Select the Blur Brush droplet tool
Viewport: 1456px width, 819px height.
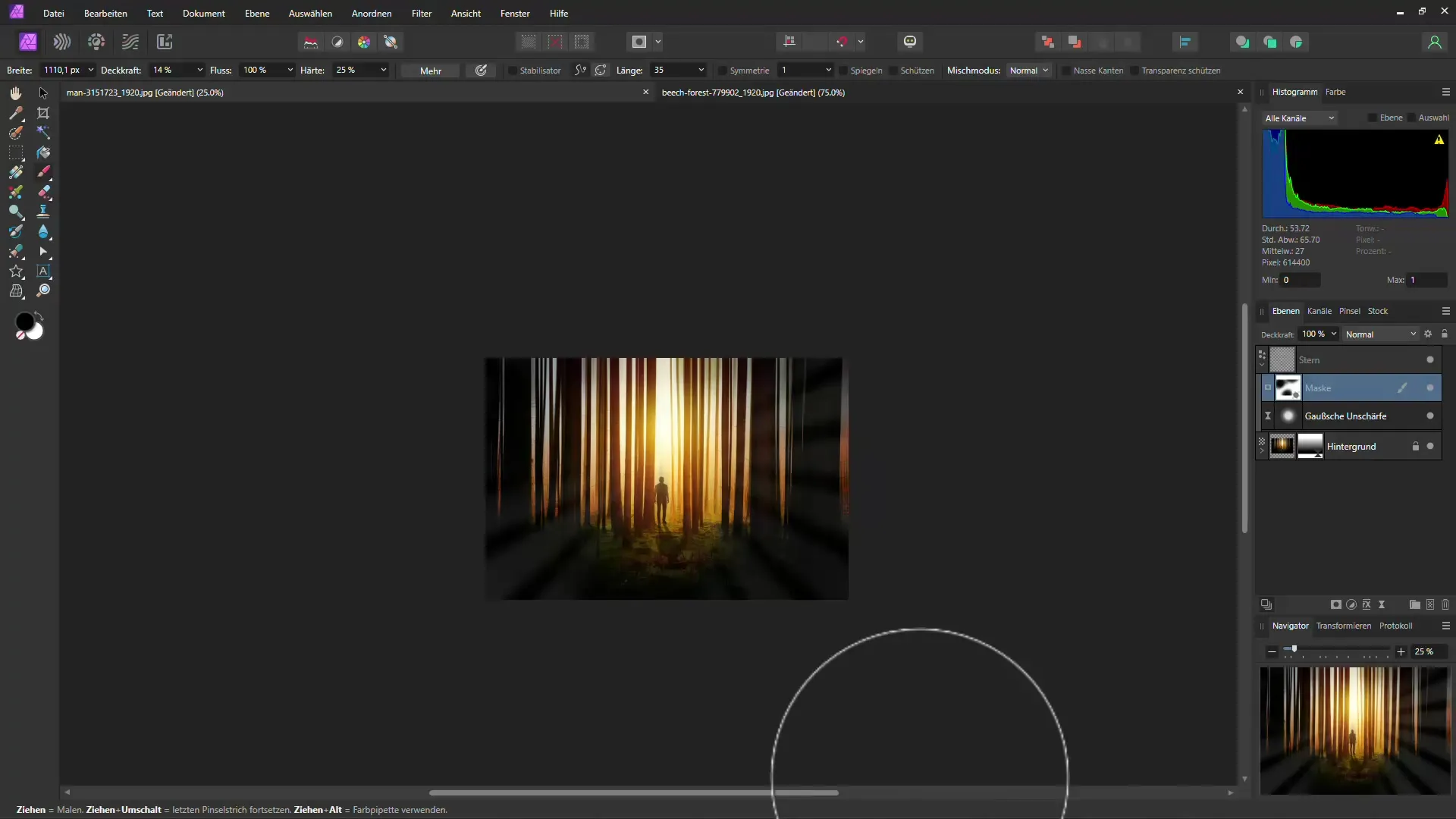(x=43, y=231)
